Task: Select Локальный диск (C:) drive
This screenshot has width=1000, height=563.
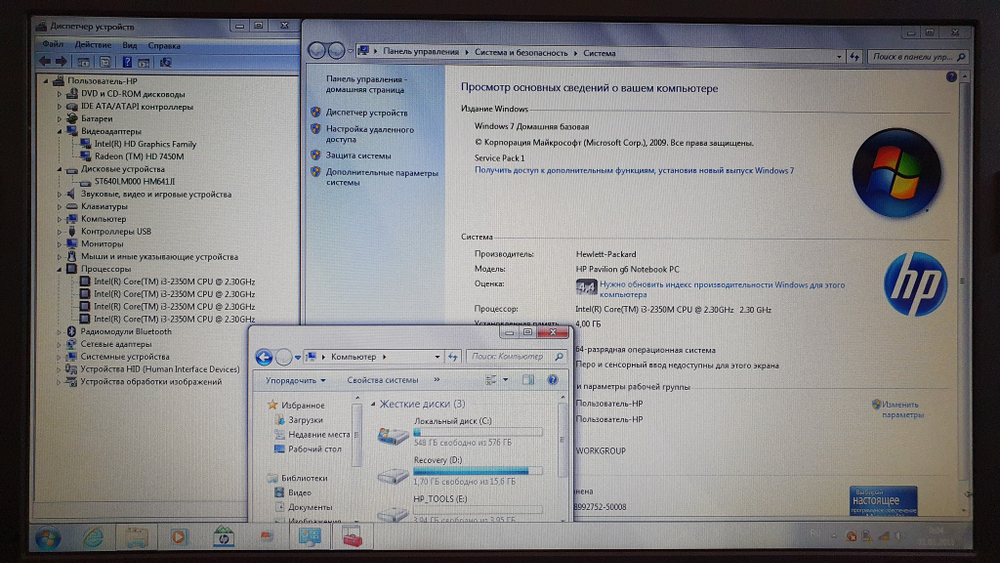Action: tap(460, 432)
